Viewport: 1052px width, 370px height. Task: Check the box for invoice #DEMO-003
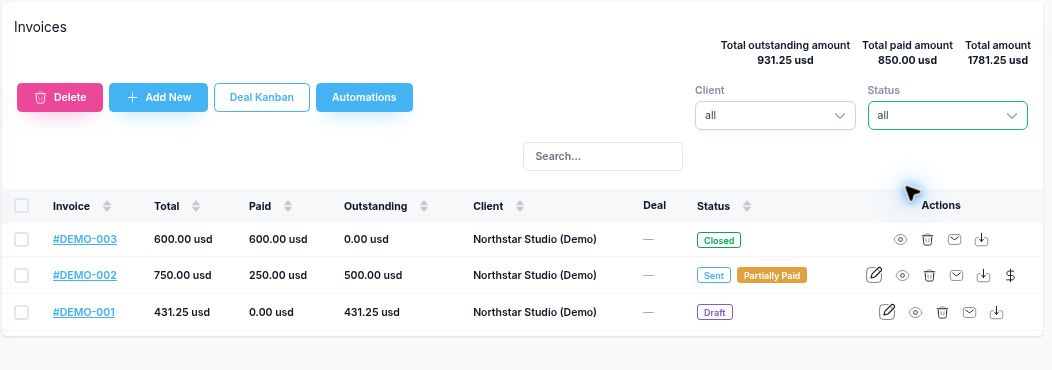[21, 239]
